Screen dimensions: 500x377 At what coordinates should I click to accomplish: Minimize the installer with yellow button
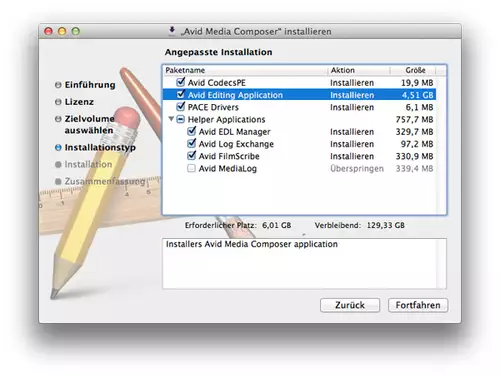(62, 31)
